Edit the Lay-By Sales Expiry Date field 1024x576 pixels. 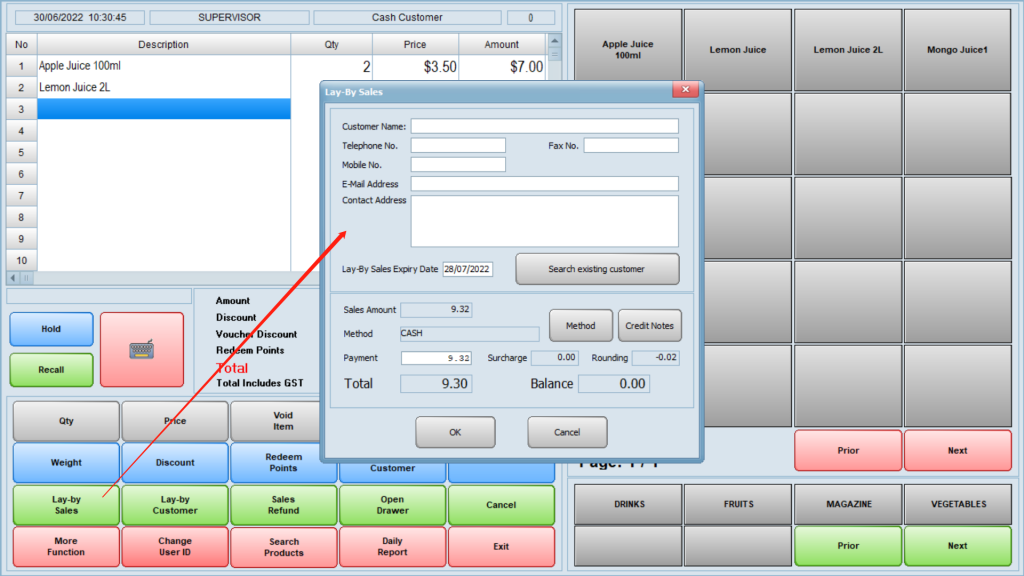click(x=467, y=269)
